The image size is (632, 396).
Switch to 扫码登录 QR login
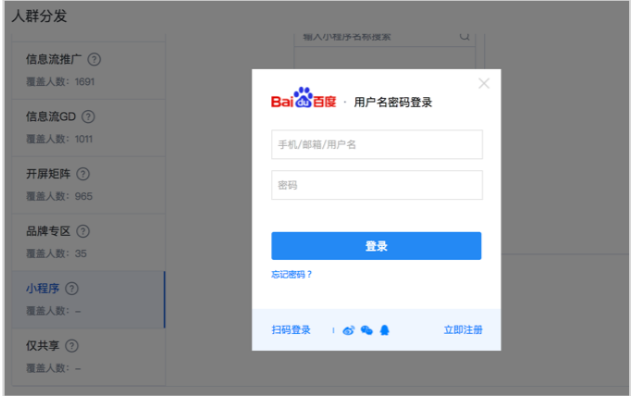(291, 330)
